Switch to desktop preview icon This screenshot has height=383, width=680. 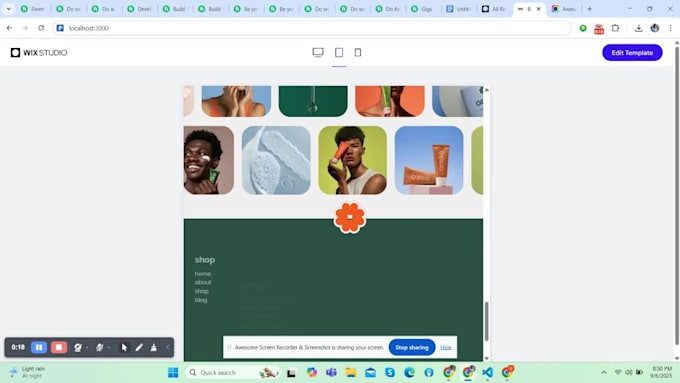318,52
